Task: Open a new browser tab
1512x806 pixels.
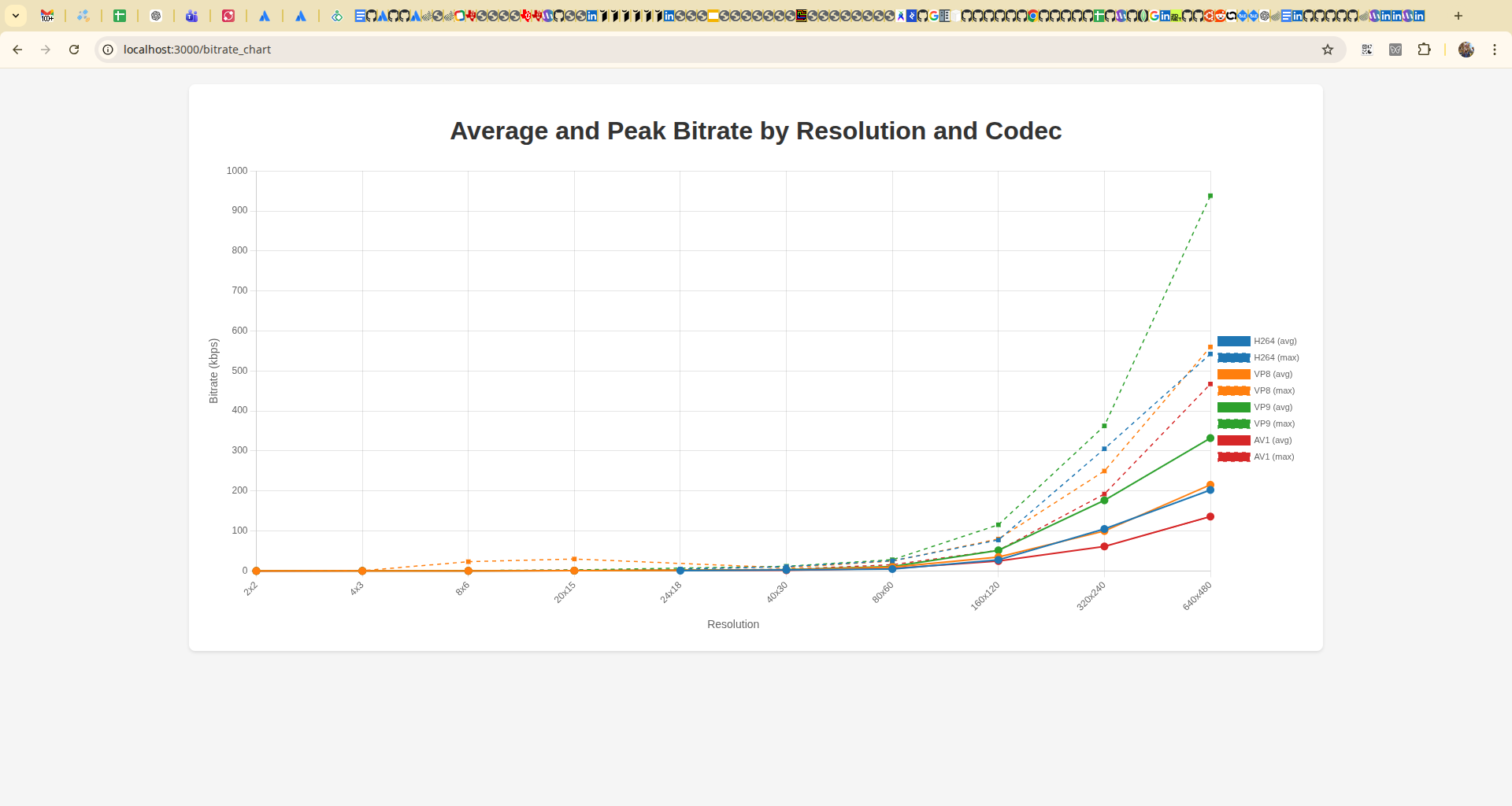Action: point(1458,16)
